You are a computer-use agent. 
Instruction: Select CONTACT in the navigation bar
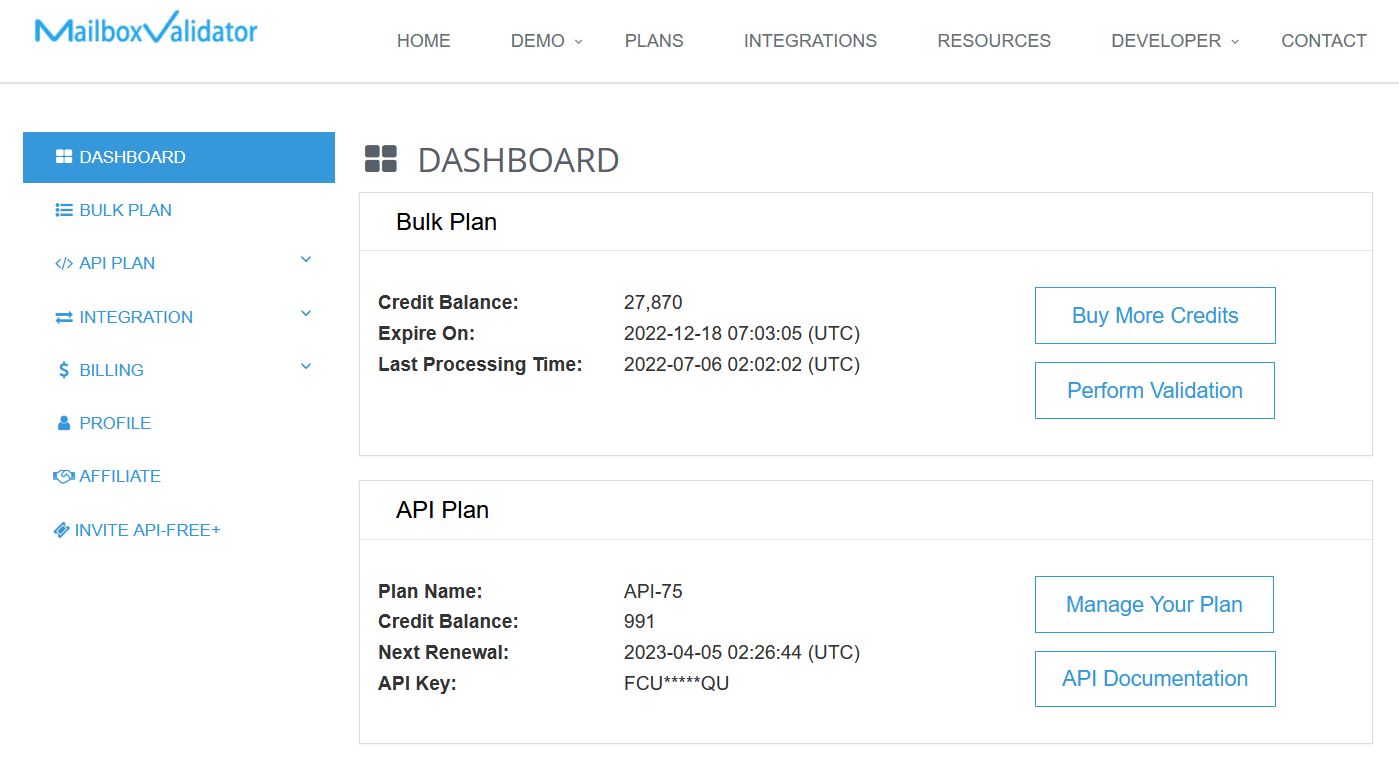1323,41
